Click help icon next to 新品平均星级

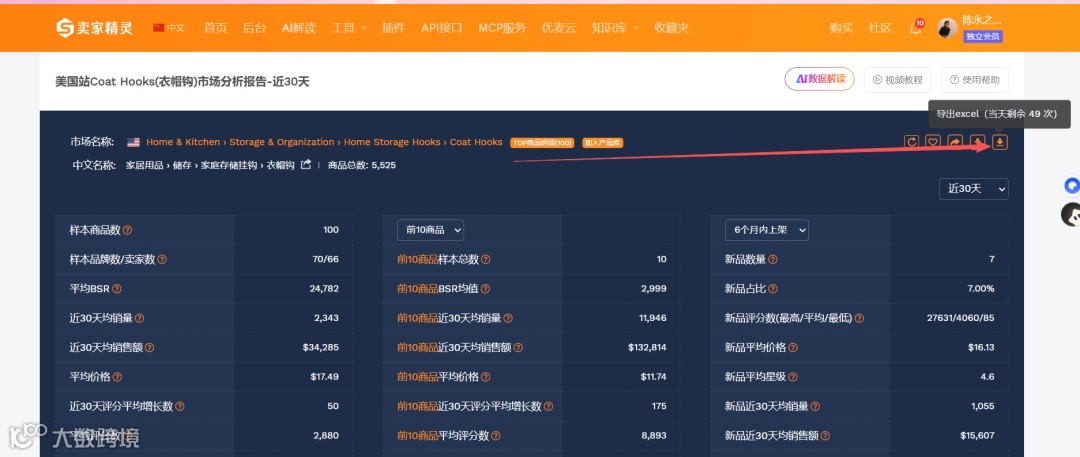tap(793, 377)
